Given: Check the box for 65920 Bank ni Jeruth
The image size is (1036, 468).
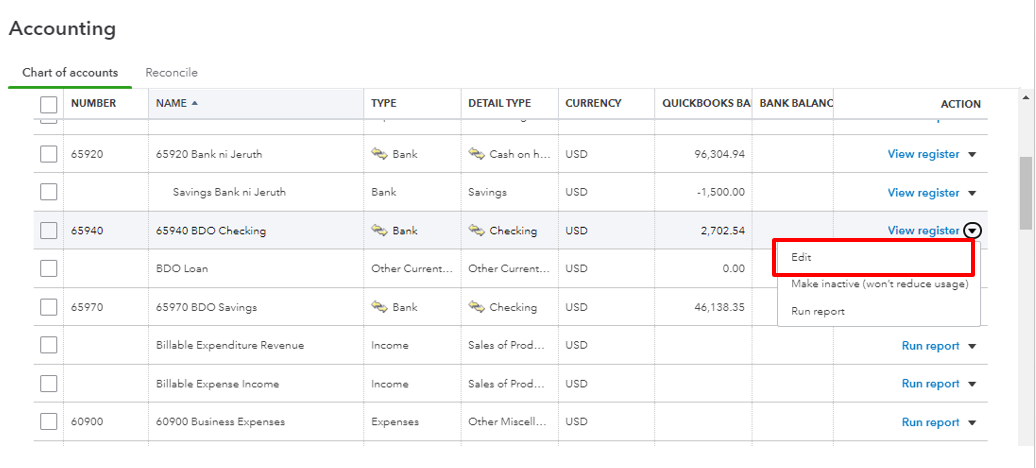Looking at the screenshot, I should [49, 154].
